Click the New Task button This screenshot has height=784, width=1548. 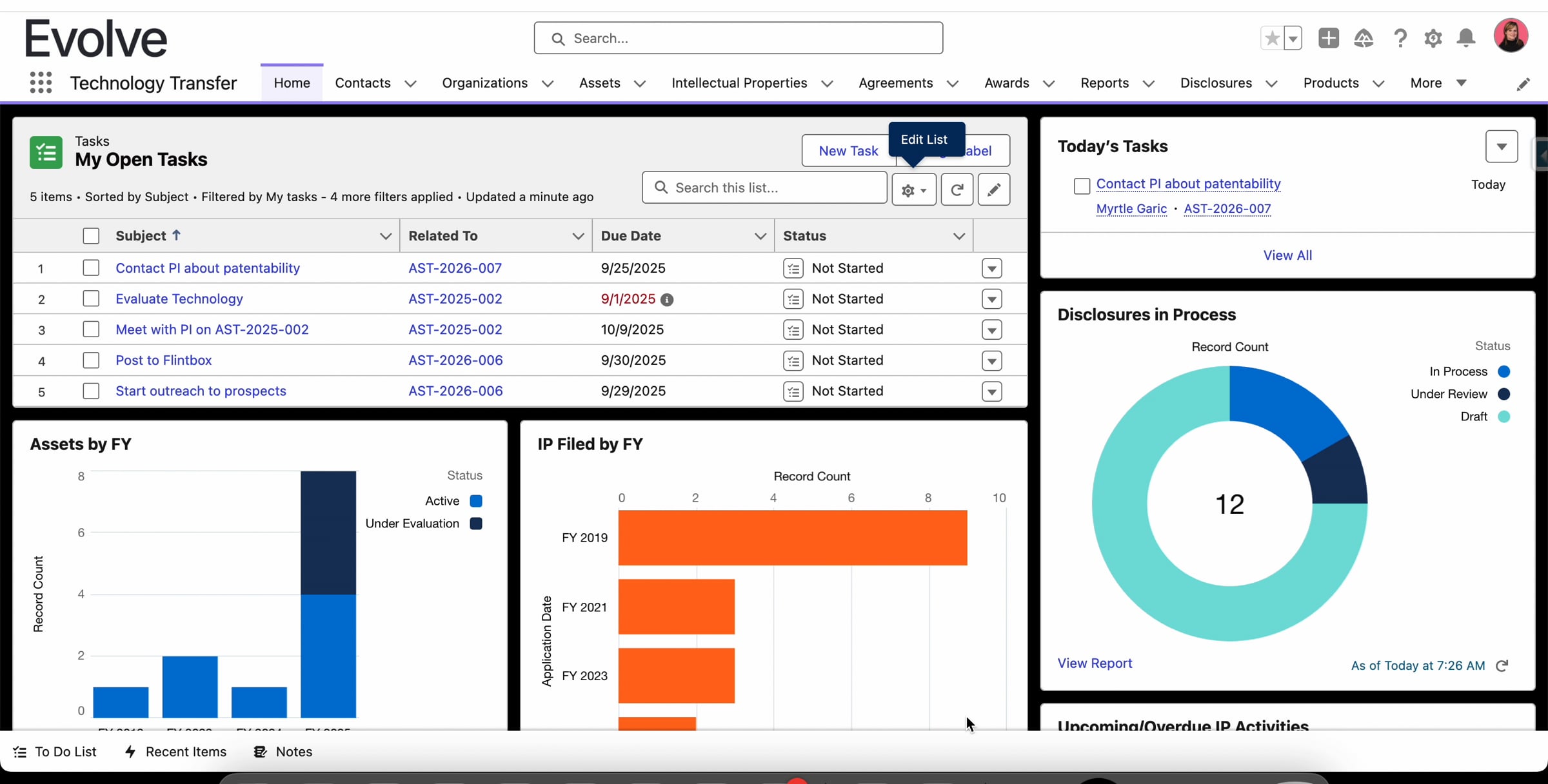(848, 151)
